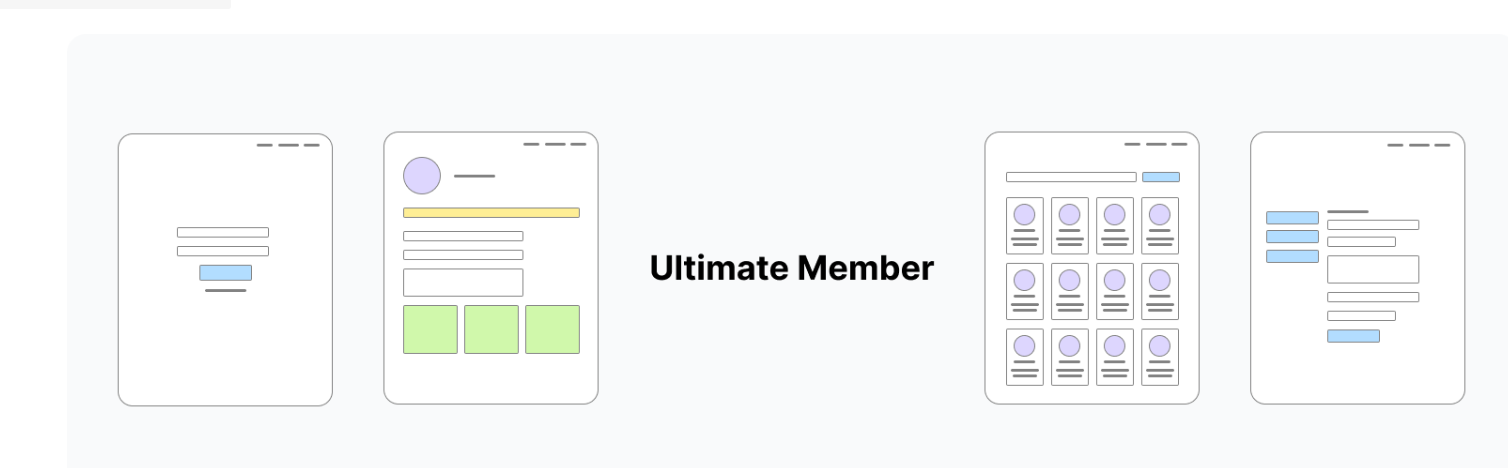Click the blue search button in directory wireframe
Screen dimensions: 1508x468
coord(1161,177)
